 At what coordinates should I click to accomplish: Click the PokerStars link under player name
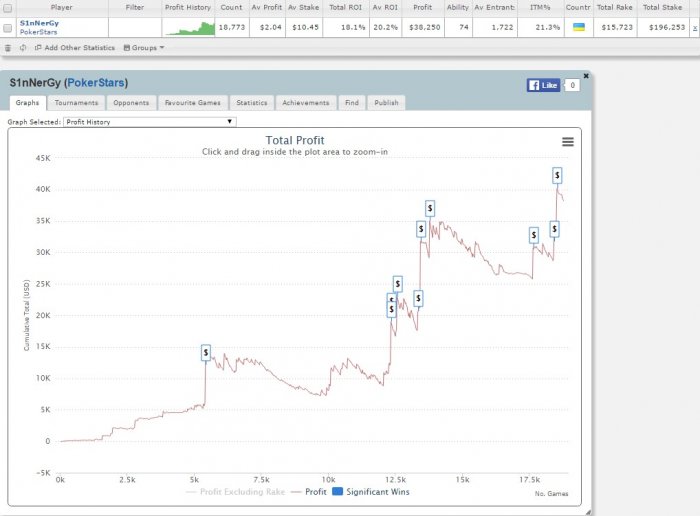coord(38,32)
